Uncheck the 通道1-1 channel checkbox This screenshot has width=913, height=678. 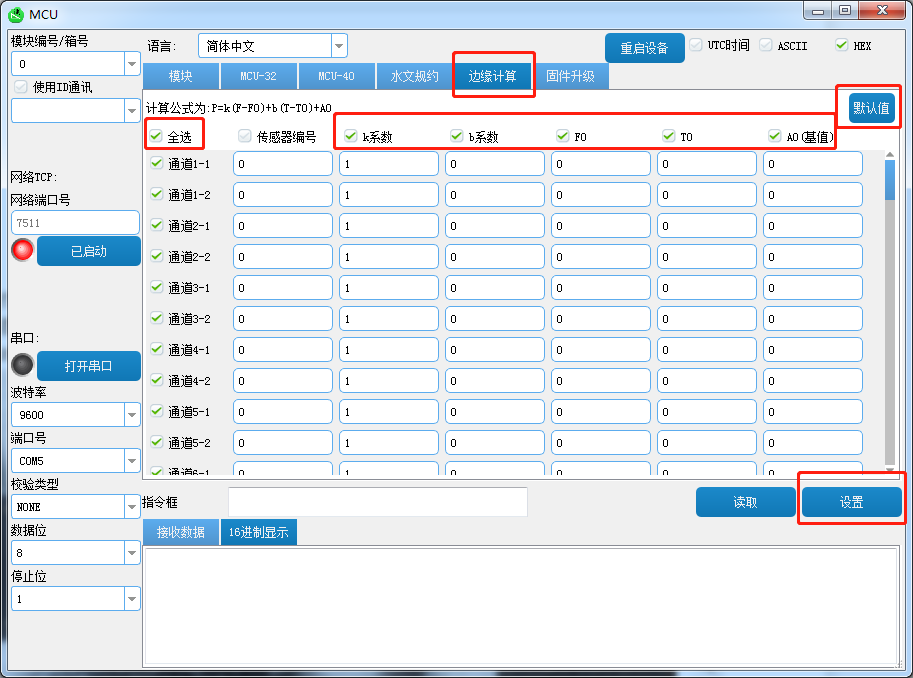tap(156, 163)
